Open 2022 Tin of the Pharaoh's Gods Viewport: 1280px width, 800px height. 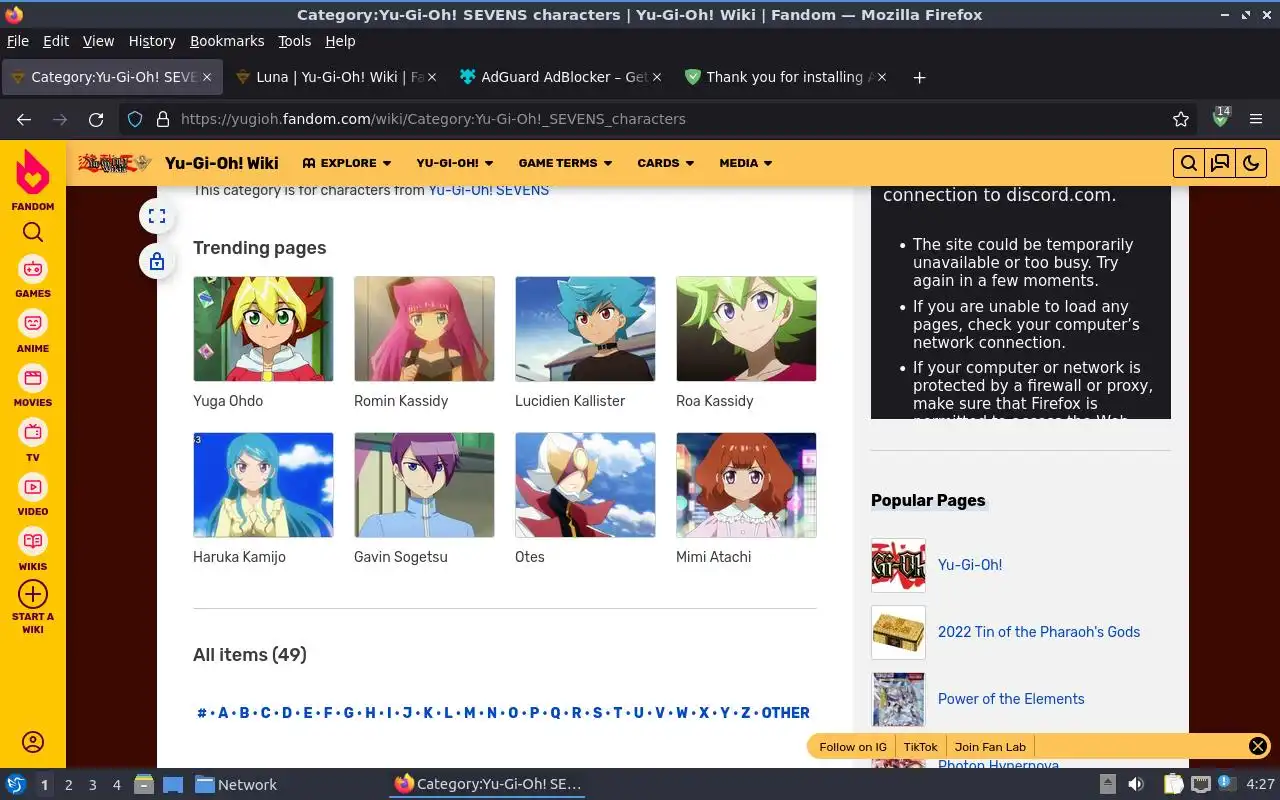1039,632
